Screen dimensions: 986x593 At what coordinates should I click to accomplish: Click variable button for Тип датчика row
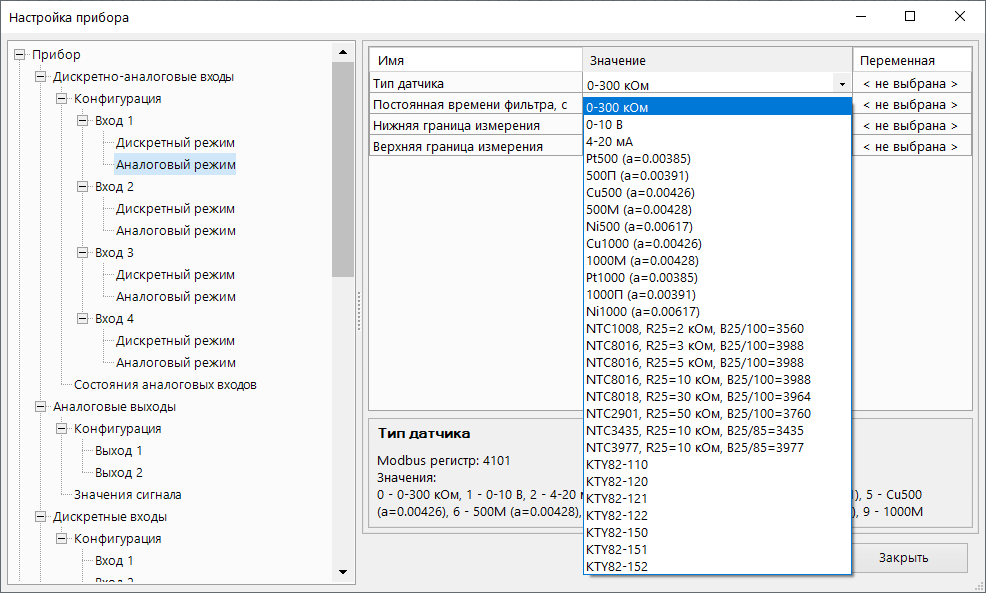click(912, 84)
